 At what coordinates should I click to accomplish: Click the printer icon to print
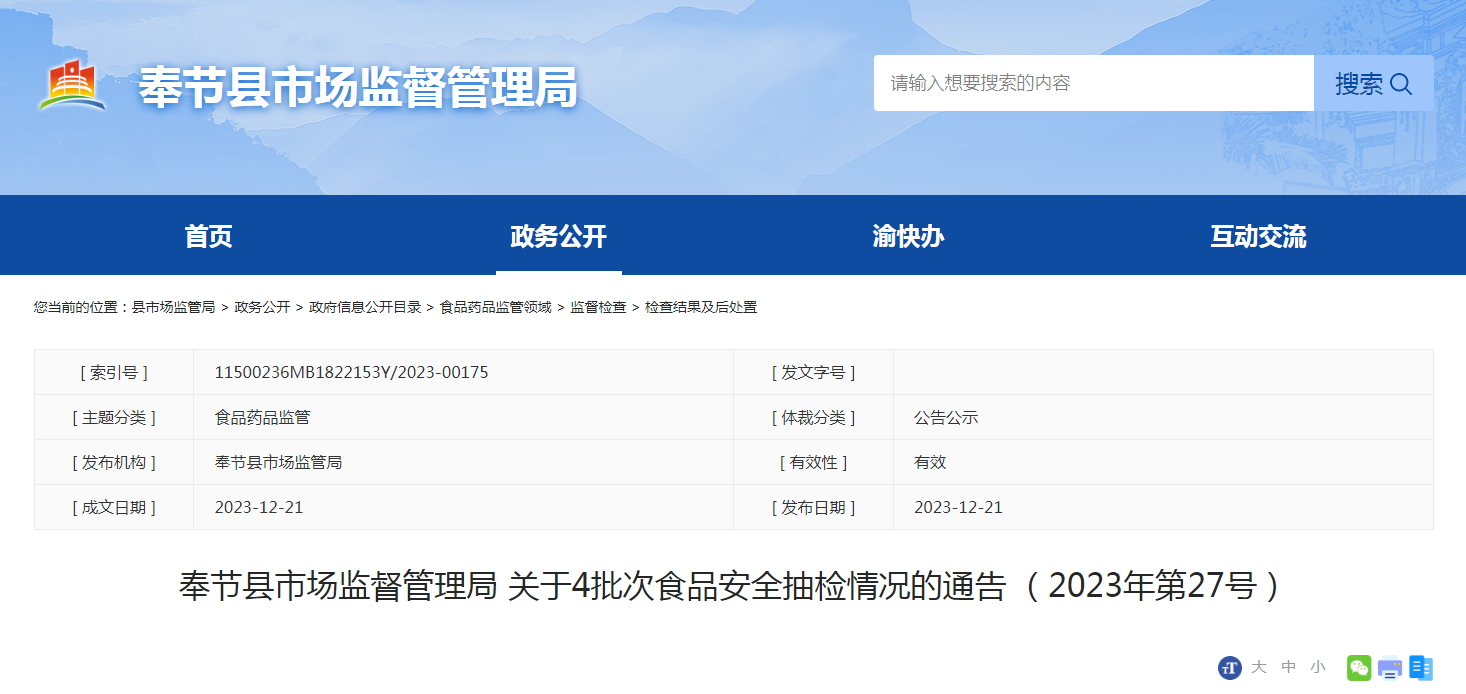(x=1390, y=668)
